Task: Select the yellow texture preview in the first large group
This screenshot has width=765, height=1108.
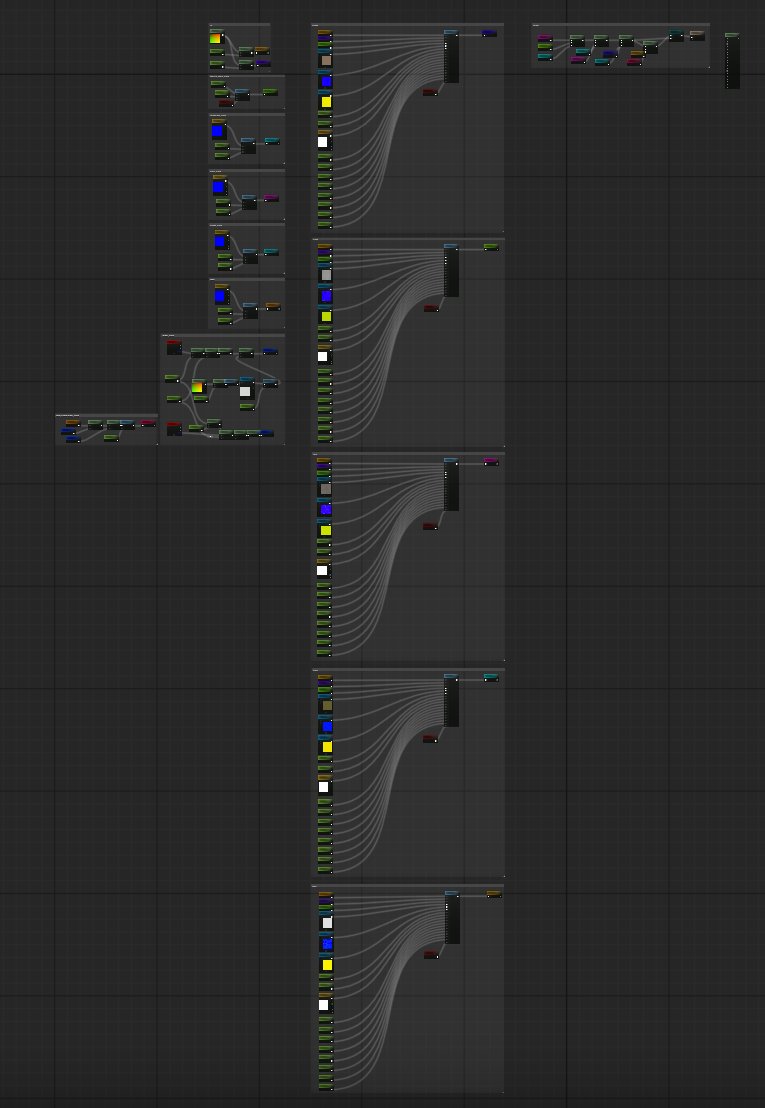Action: [x=326, y=102]
